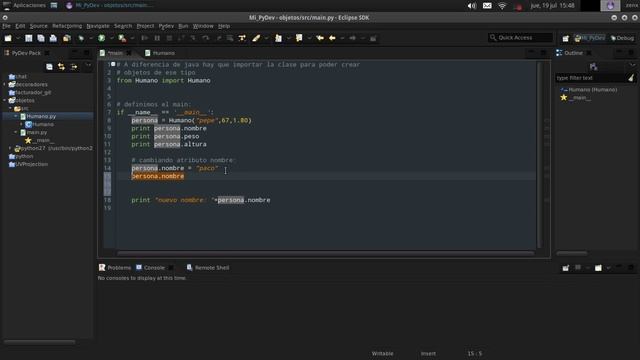Open the Window menu
Viewport: 640px width, 360px height.
[x=203, y=26]
